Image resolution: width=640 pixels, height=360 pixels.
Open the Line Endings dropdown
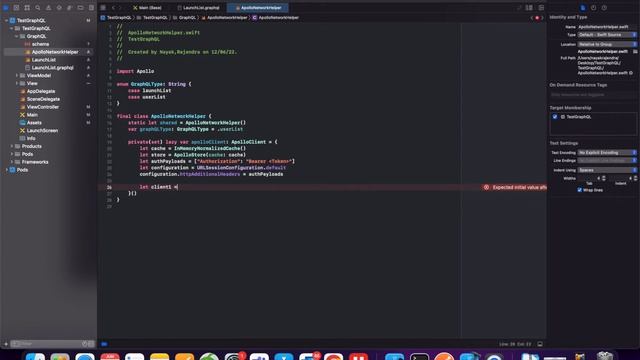607,161
